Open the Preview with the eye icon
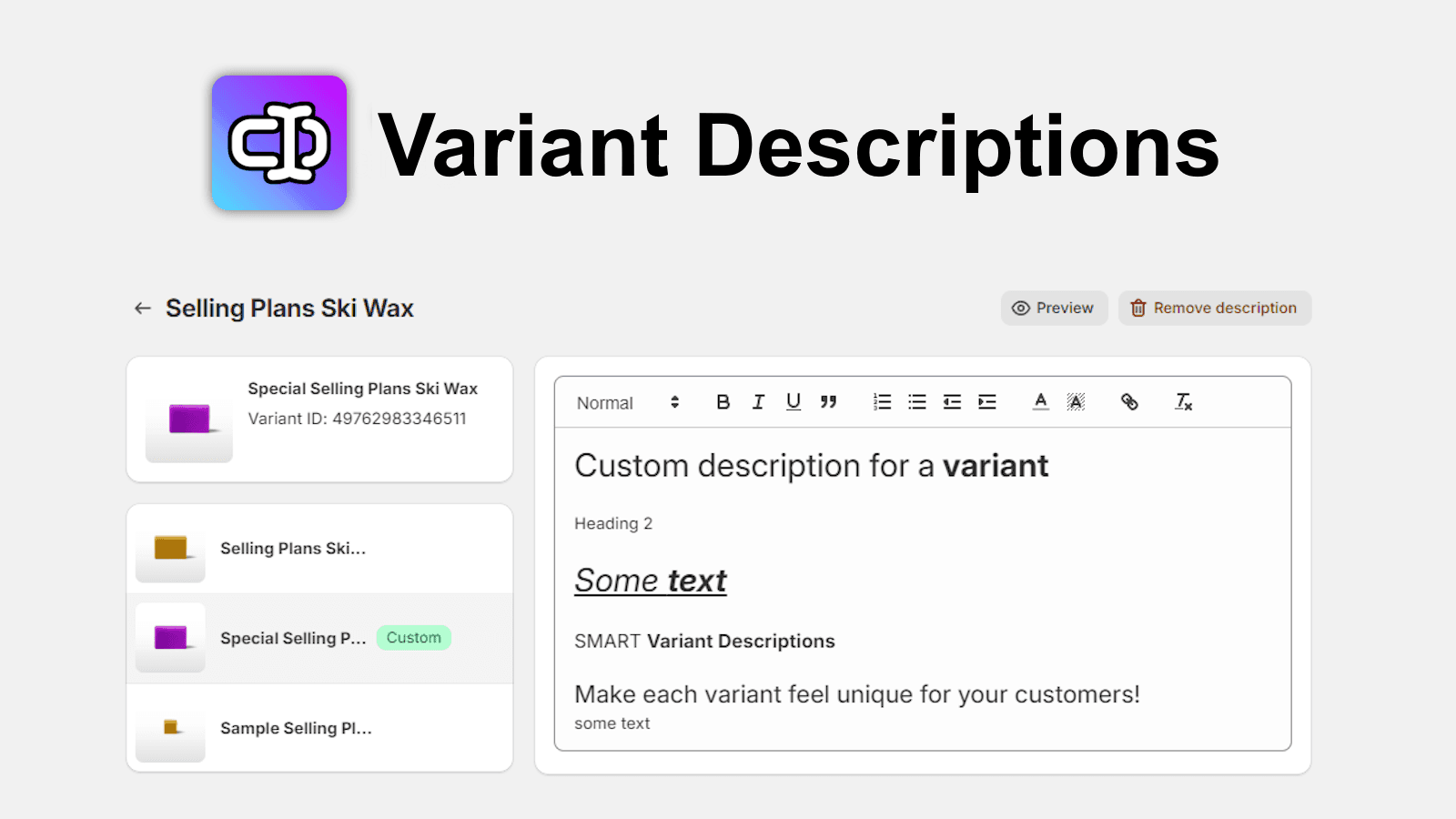The width and height of the screenshot is (1456, 819). point(1053,308)
